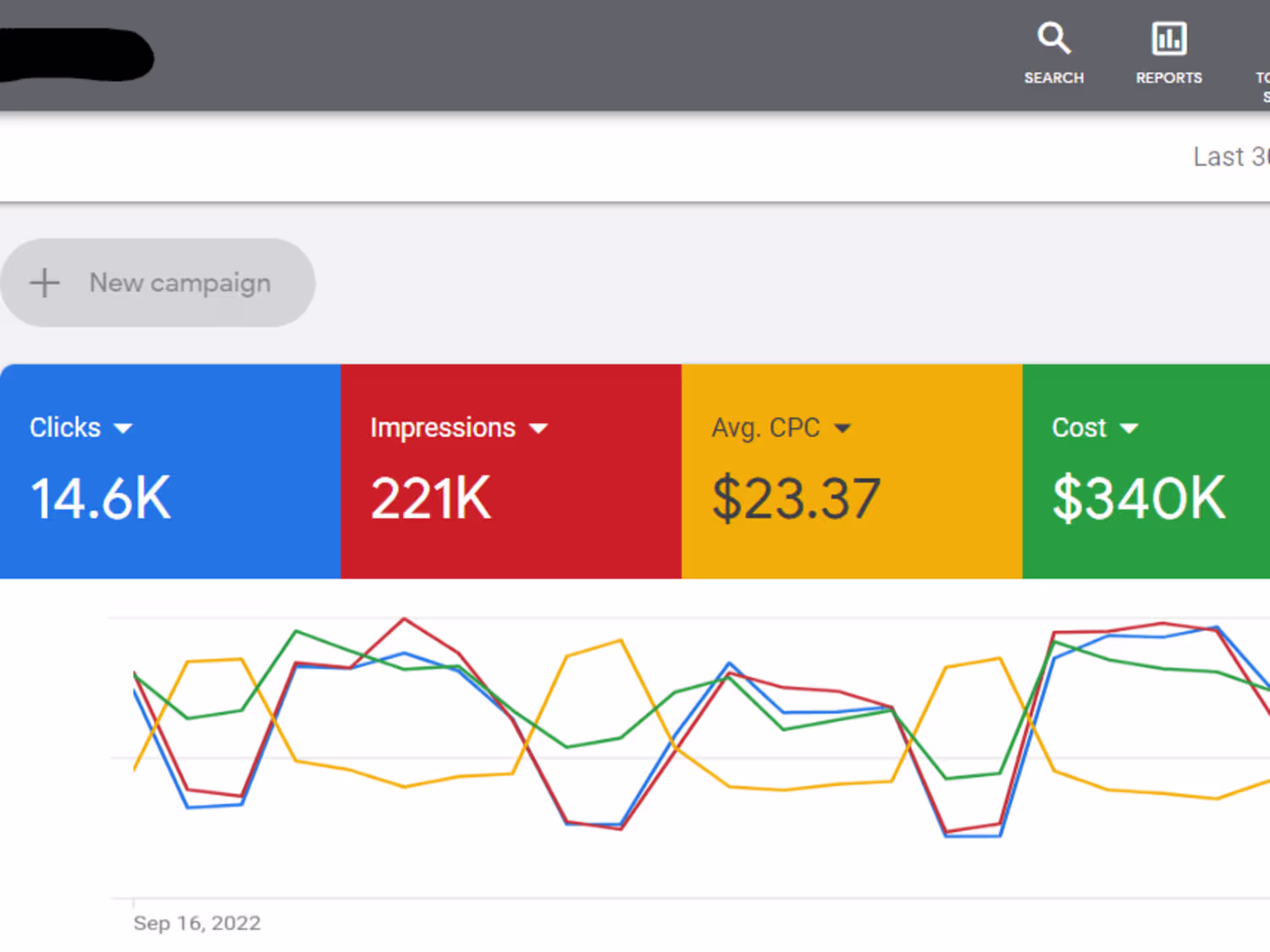Click the Sep 16, 2022 axis label

[x=197, y=923]
